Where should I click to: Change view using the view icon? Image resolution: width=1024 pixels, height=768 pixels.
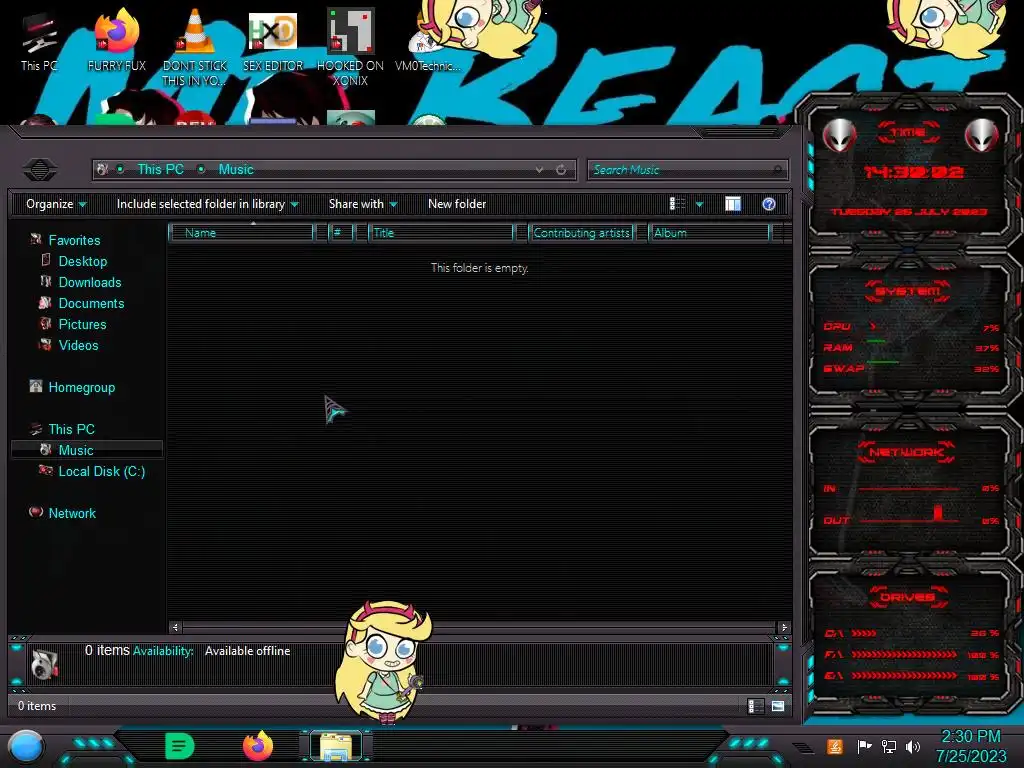click(x=677, y=204)
